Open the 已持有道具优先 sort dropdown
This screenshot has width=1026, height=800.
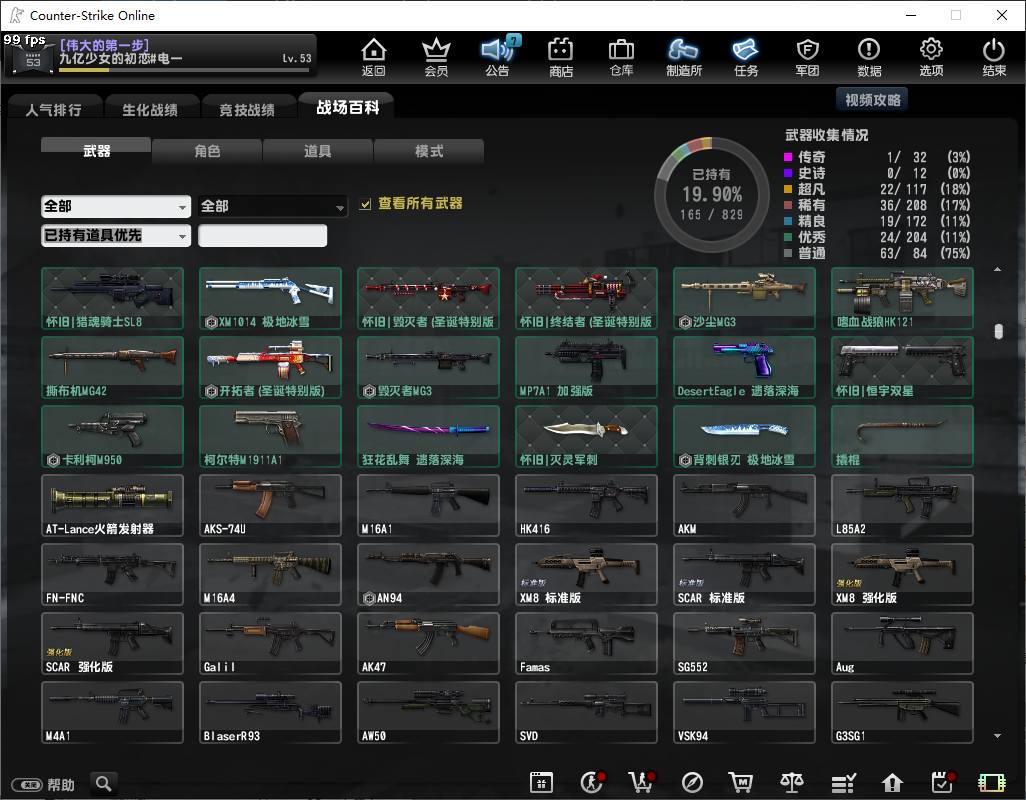coord(116,235)
